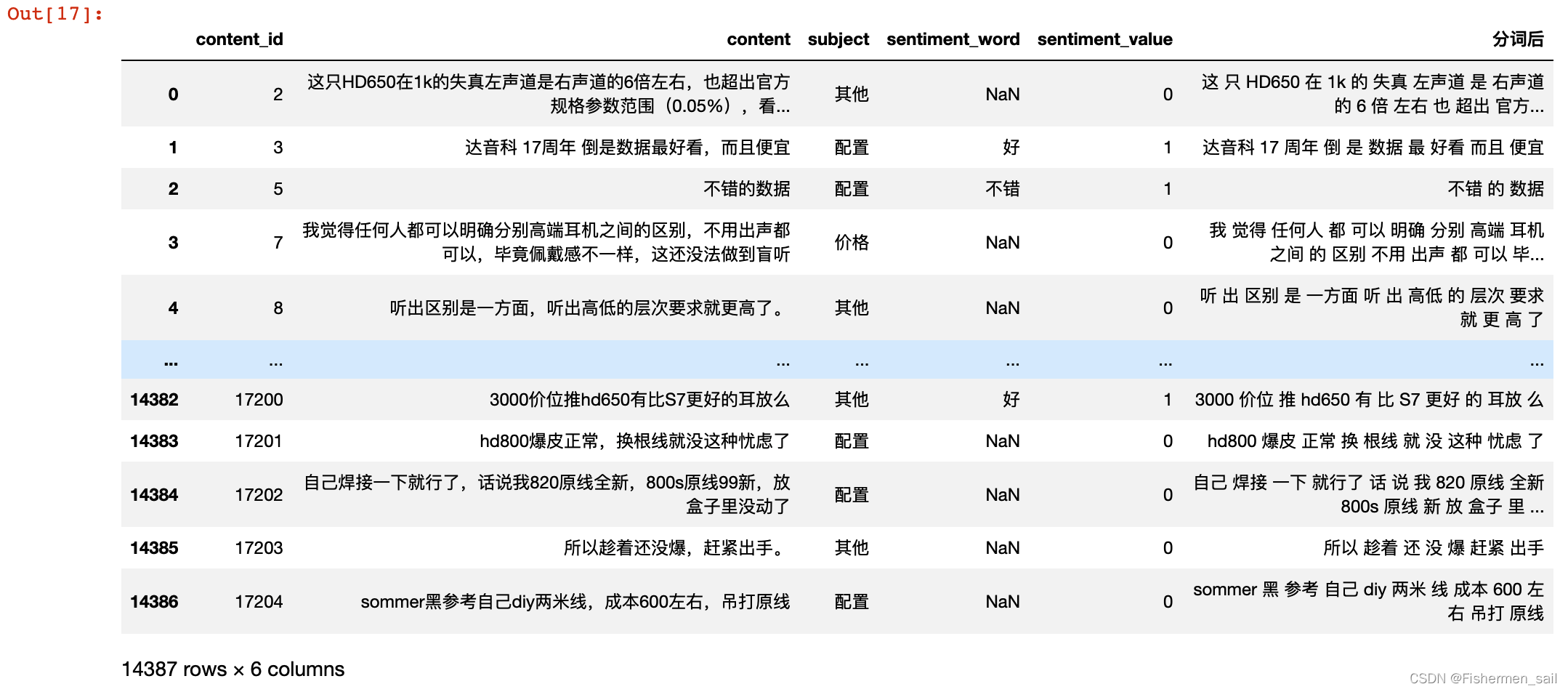Click content_id cell 17201
This screenshot has height=692, width=1568.
coord(259,441)
